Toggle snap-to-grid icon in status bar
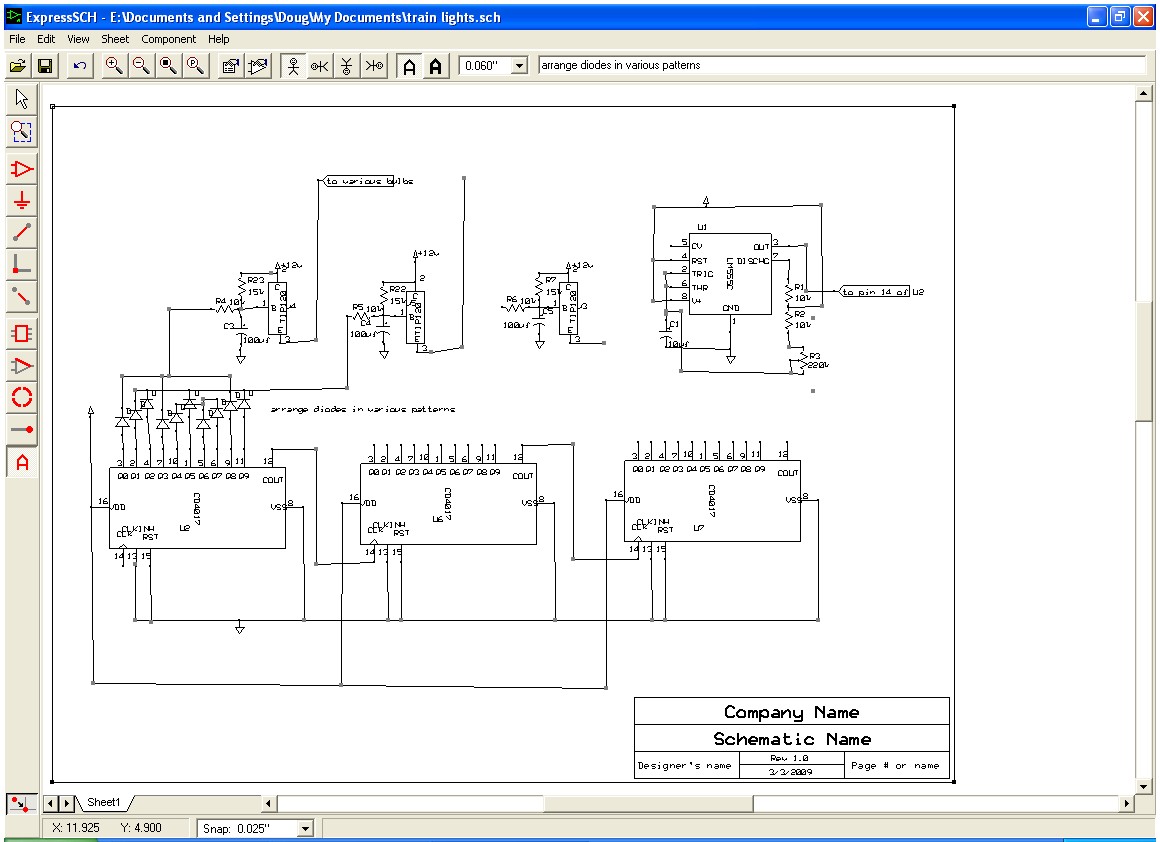 [x=21, y=804]
